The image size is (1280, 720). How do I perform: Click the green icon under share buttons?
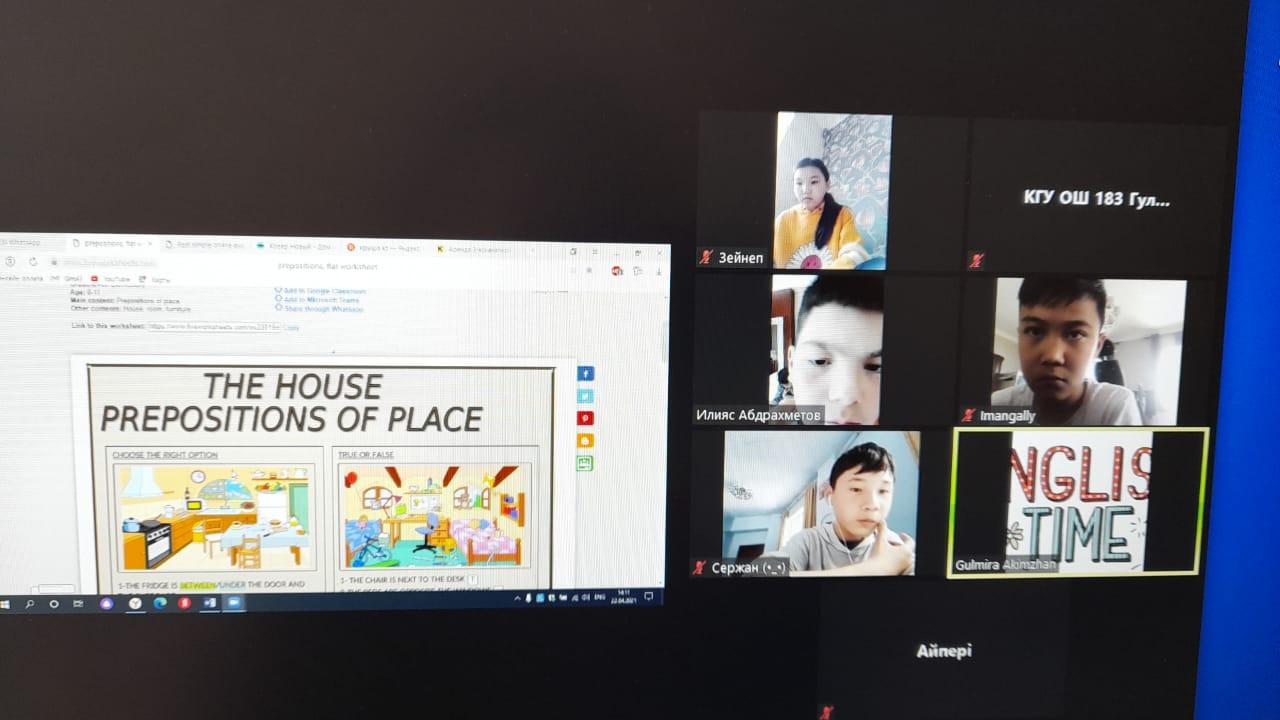coord(585,463)
